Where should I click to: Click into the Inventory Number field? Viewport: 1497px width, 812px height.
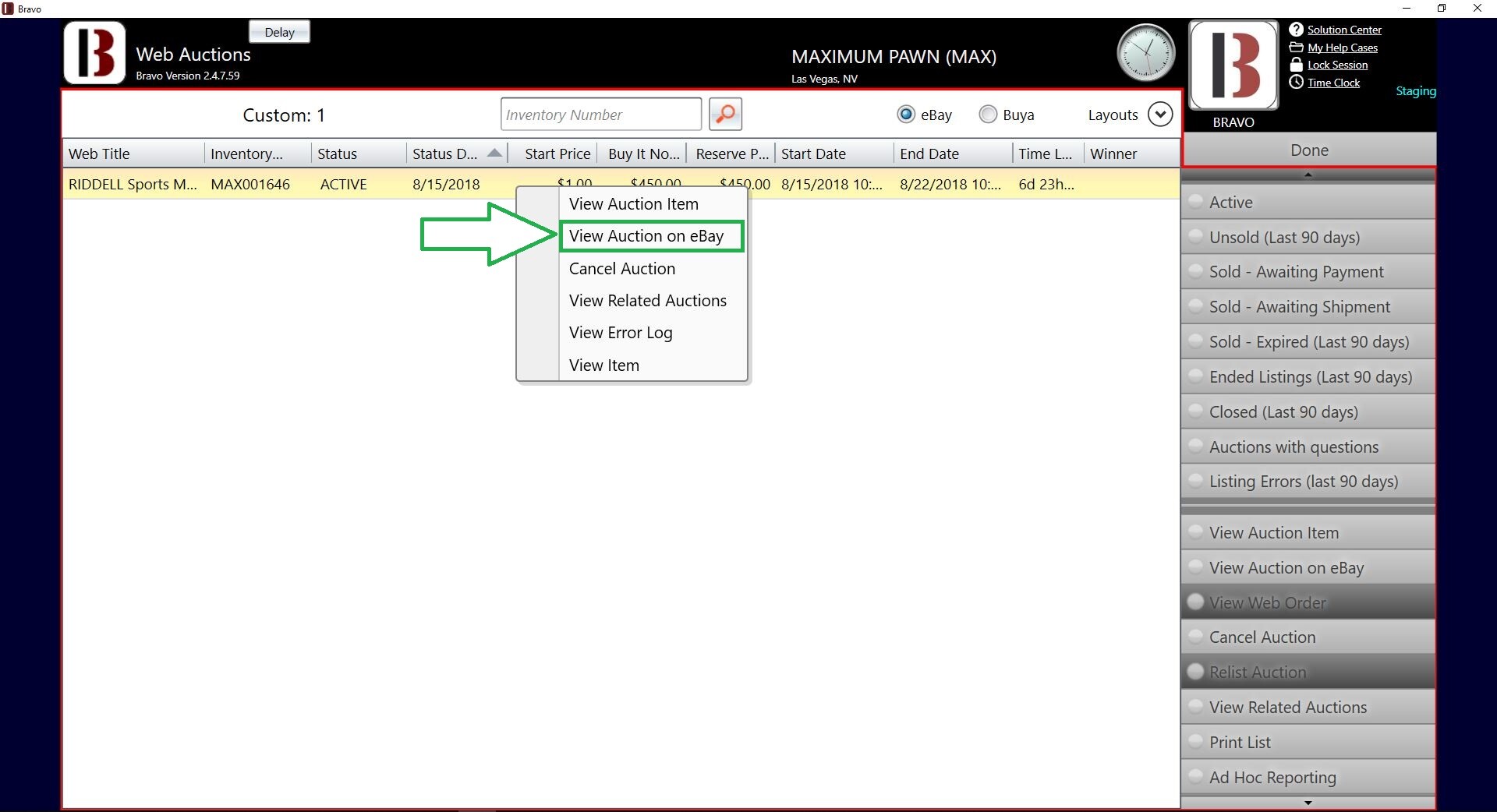click(x=601, y=115)
